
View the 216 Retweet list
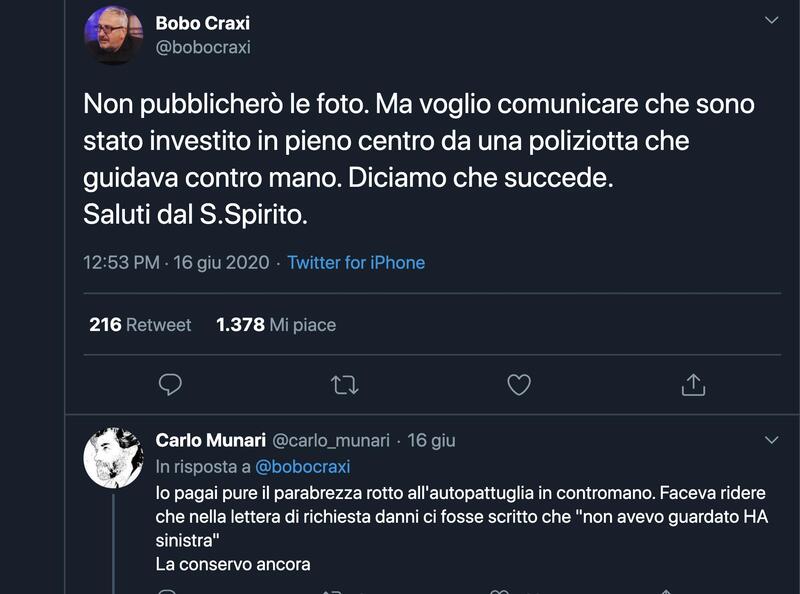(140, 325)
